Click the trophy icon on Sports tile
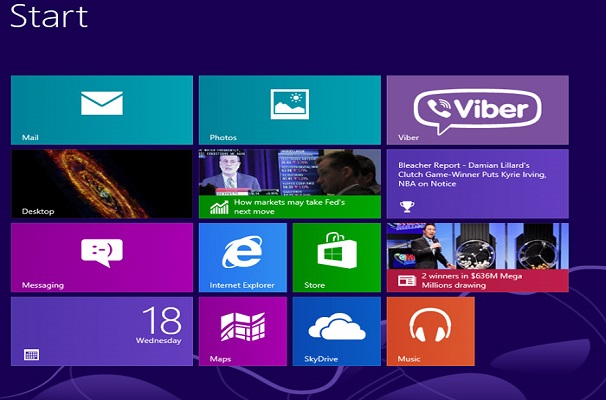606x400 pixels. point(407,207)
